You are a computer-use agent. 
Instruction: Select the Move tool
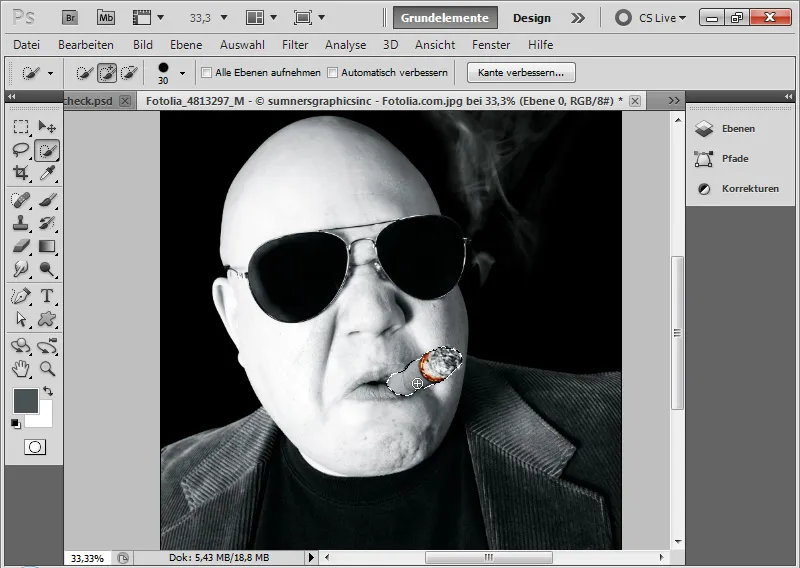click(x=47, y=126)
